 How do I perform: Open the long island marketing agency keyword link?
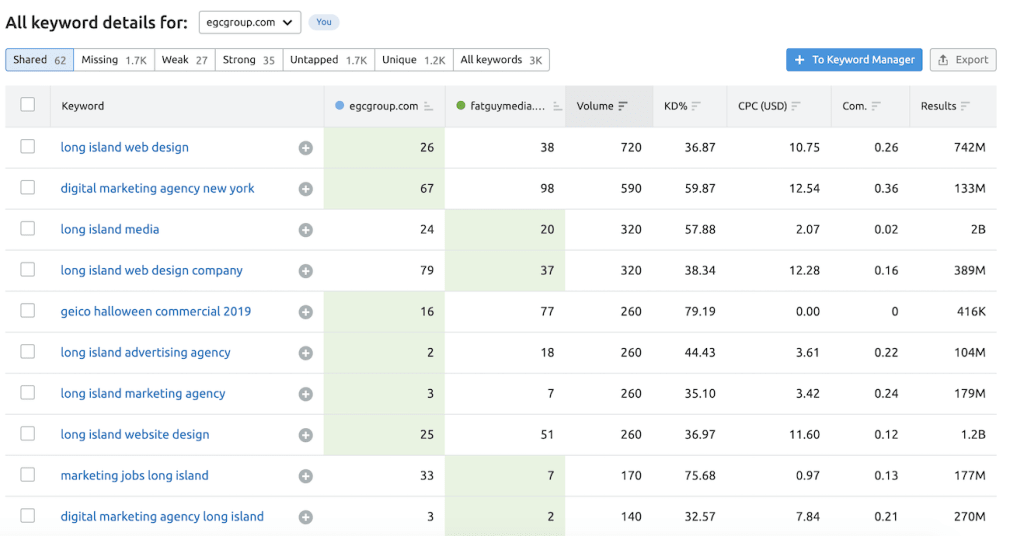pos(143,394)
